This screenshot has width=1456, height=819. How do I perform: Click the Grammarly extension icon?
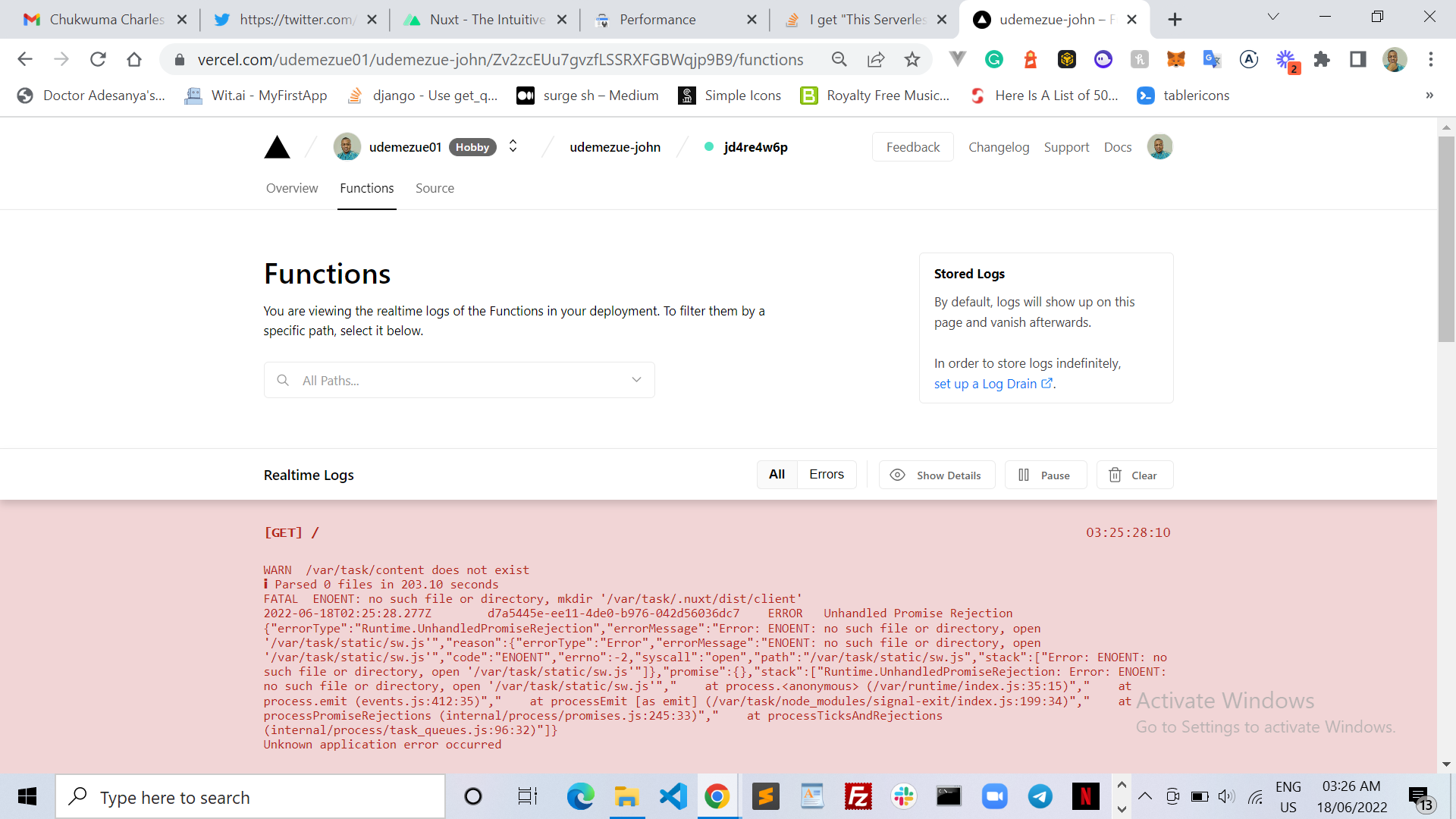click(x=994, y=58)
